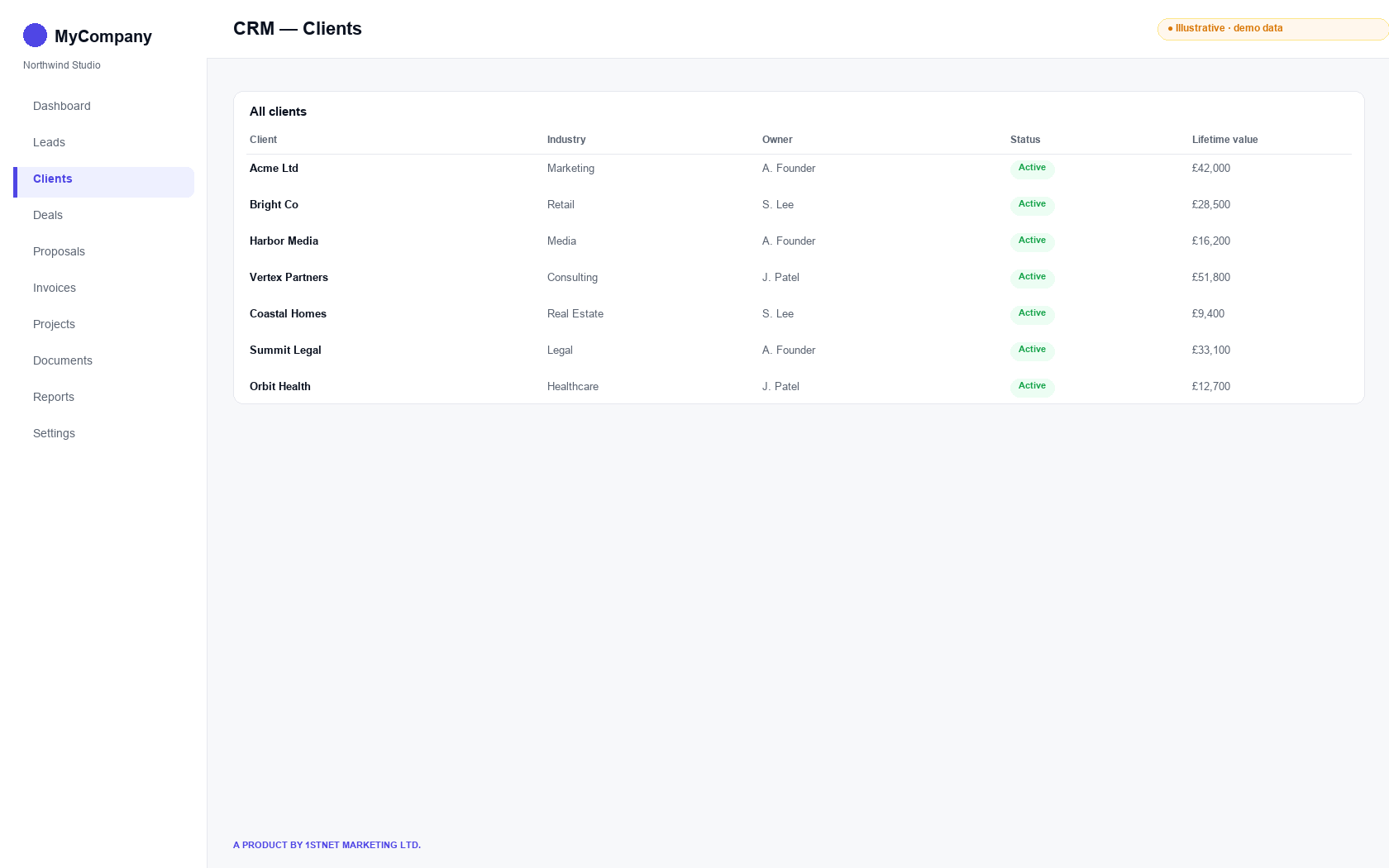The image size is (1389, 868).
Task: Open the Bright Co client
Action: pos(274,204)
